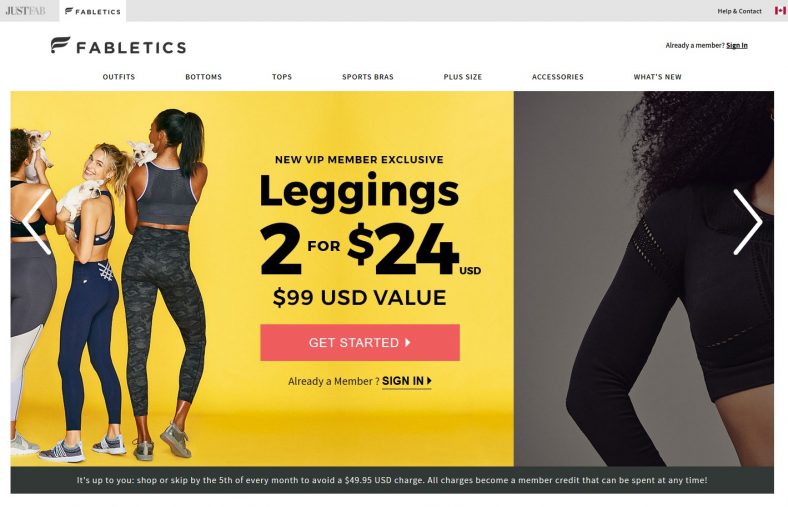Screen dimensions: 788x507
Task: Click Sign In link in header
Action: pos(737,45)
